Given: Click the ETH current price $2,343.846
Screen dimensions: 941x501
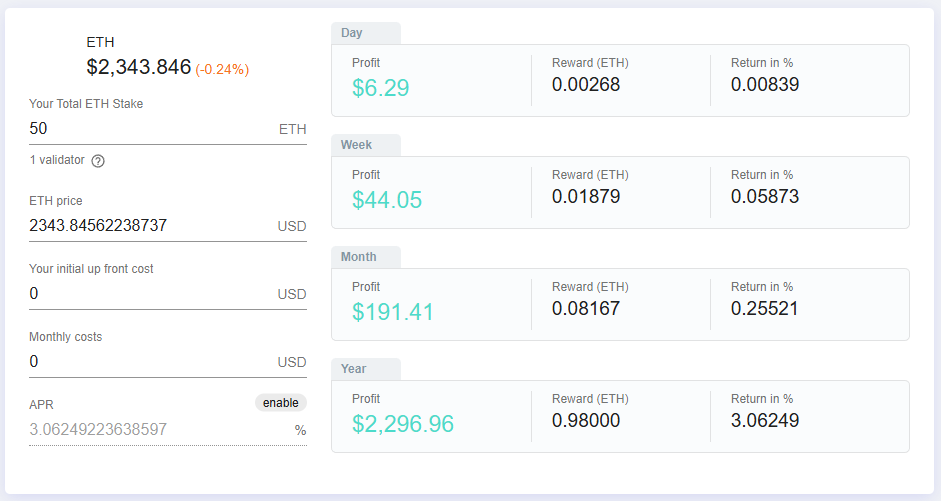Looking at the screenshot, I should [x=138, y=68].
